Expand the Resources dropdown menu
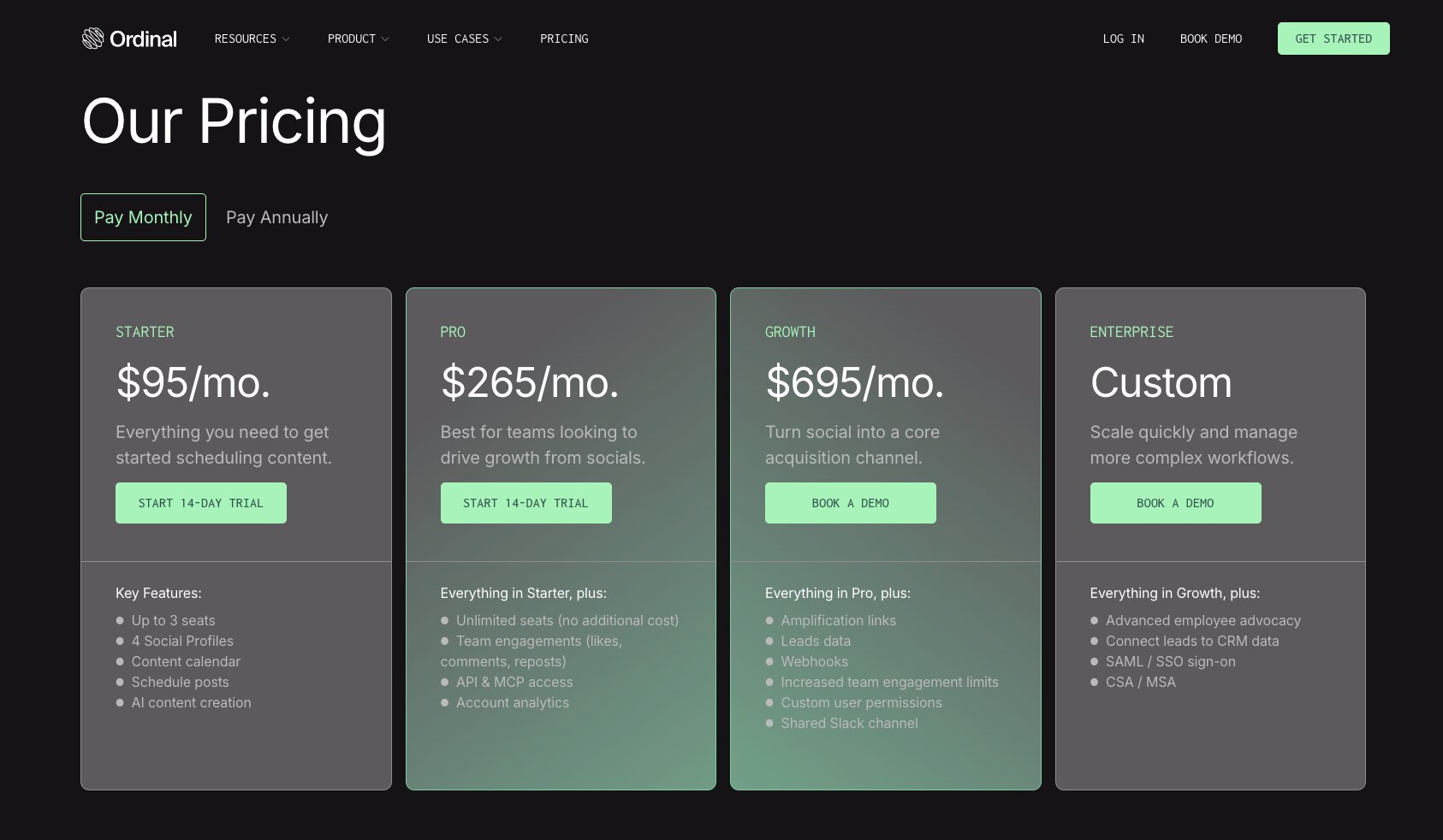Image resolution: width=1443 pixels, height=840 pixels. click(x=252, y=38)
